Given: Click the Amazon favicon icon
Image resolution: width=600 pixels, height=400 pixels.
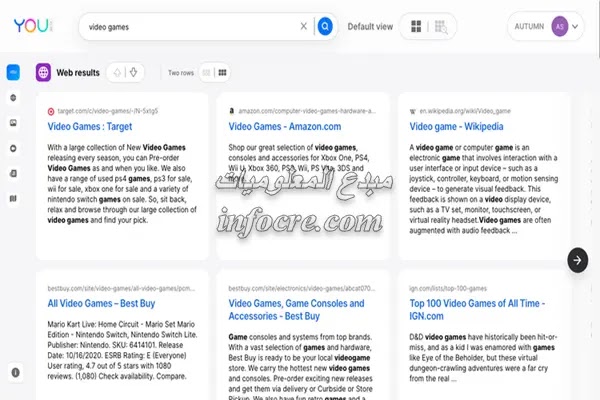Looking at the screenshot, I should 232,111.
